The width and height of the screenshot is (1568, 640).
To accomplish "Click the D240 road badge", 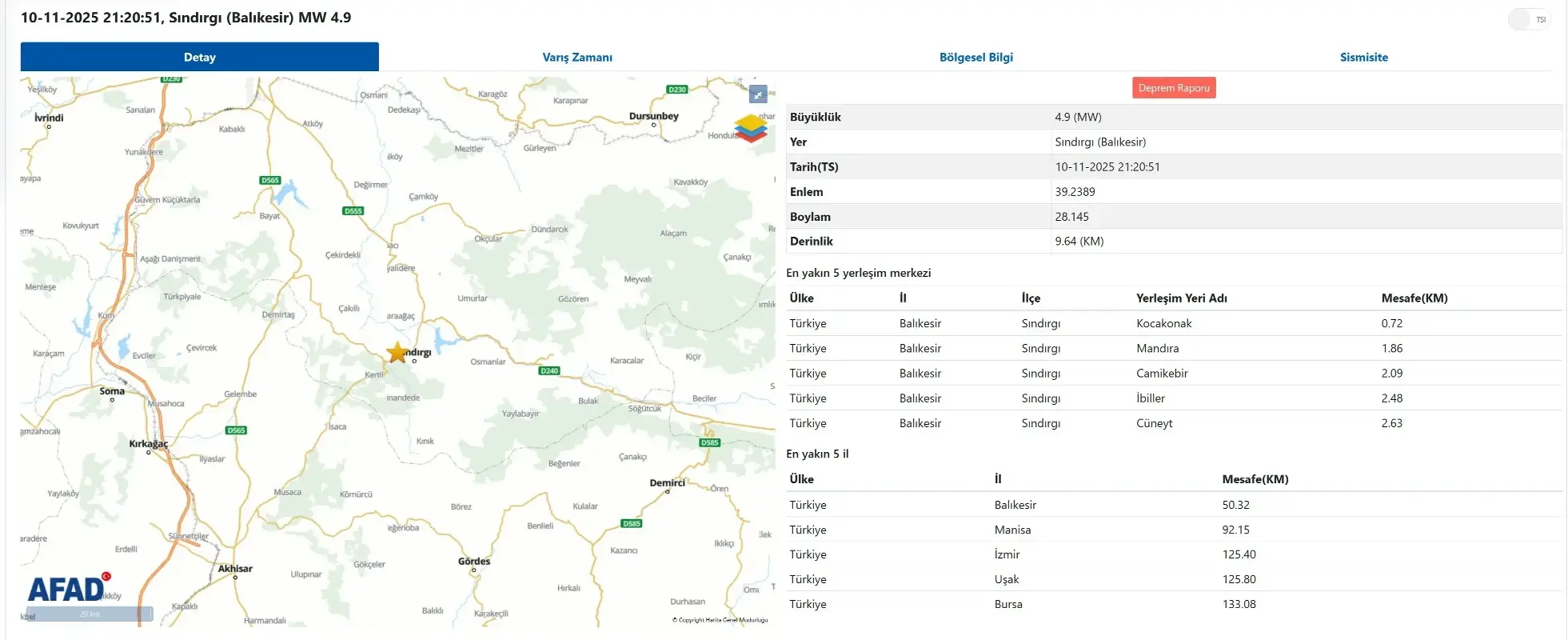I will click(549, 370).
